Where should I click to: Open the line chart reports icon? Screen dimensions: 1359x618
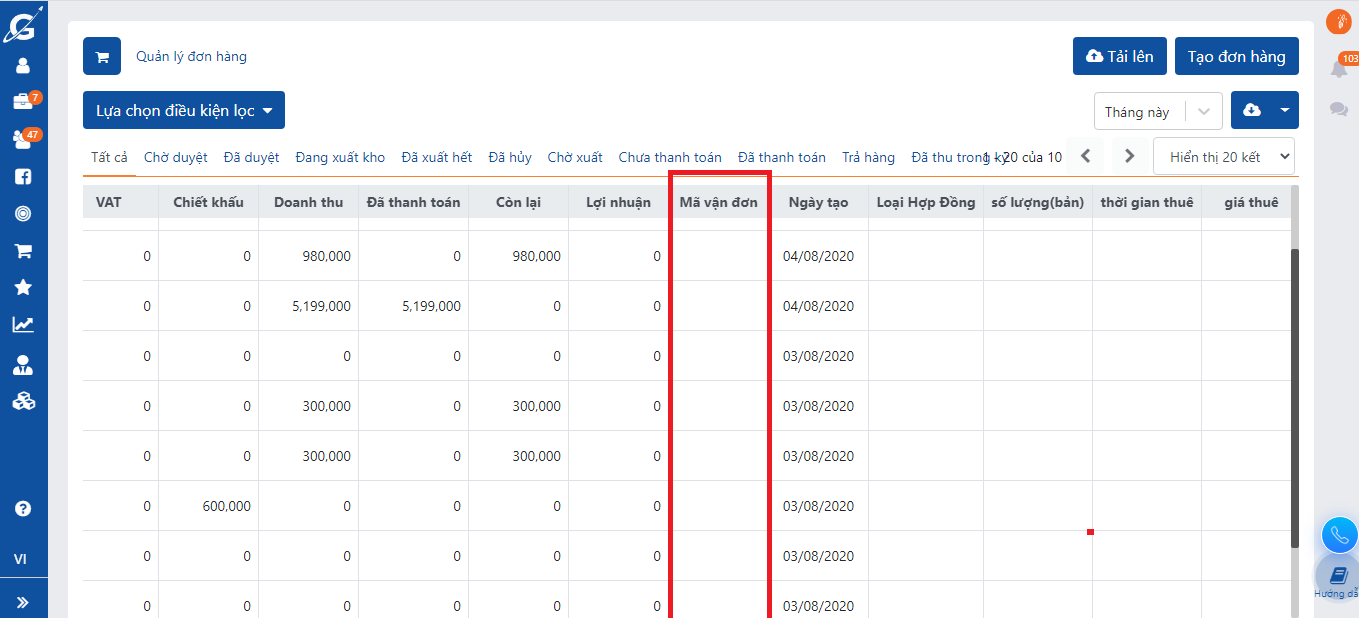[x=23, y=325]
